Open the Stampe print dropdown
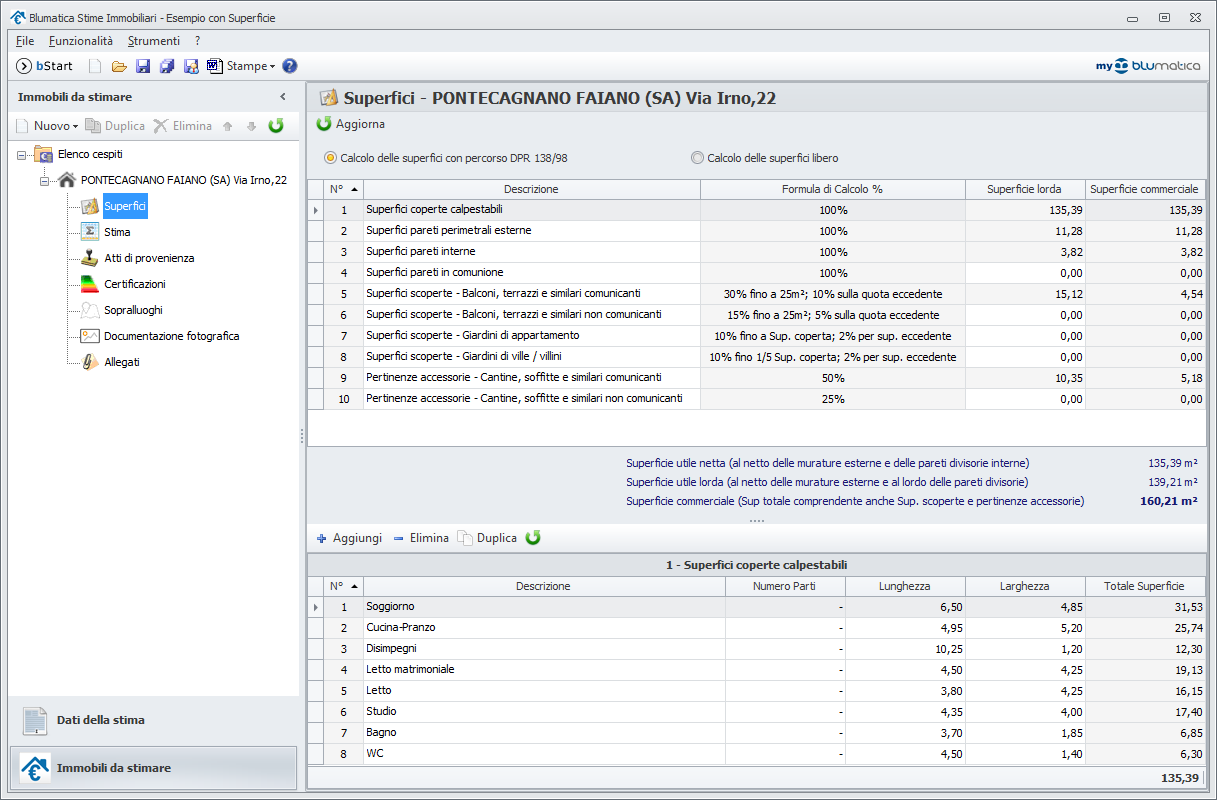 241,66
